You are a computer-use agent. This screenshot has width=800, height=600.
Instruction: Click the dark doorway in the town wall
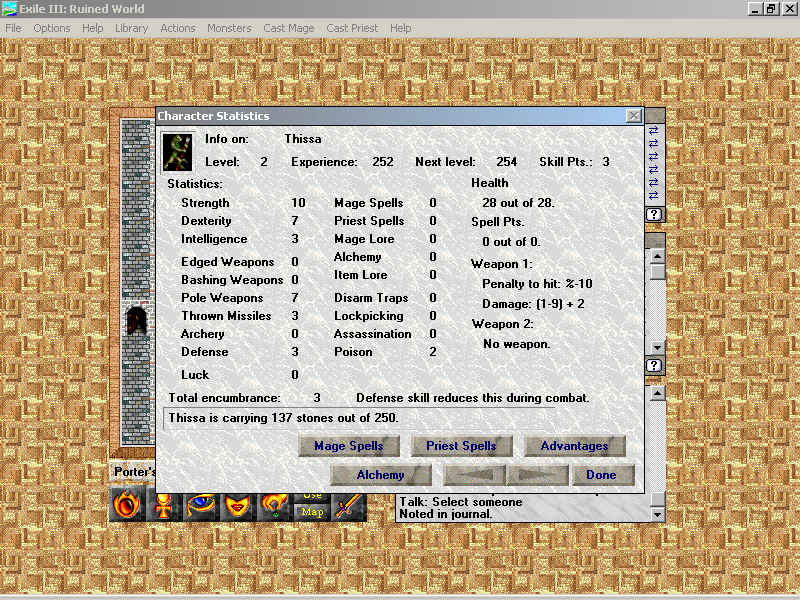click(x=136, y=319)
